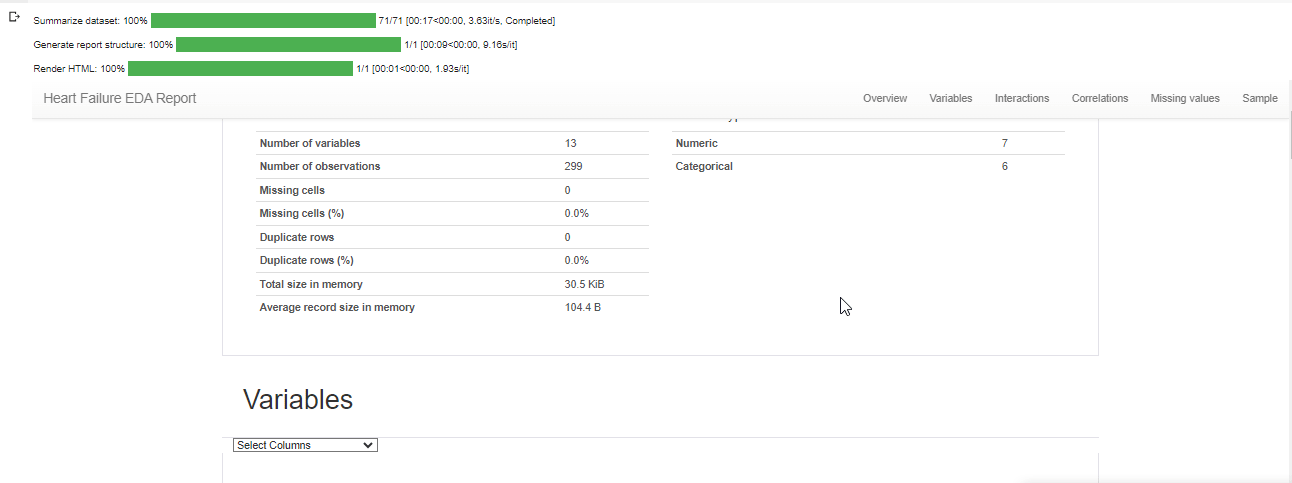The width and height of the screenshot is (1292, 483).
Task: Jump to Variables section in navbar
Action: pyautogui.click(x=951, y=98)
